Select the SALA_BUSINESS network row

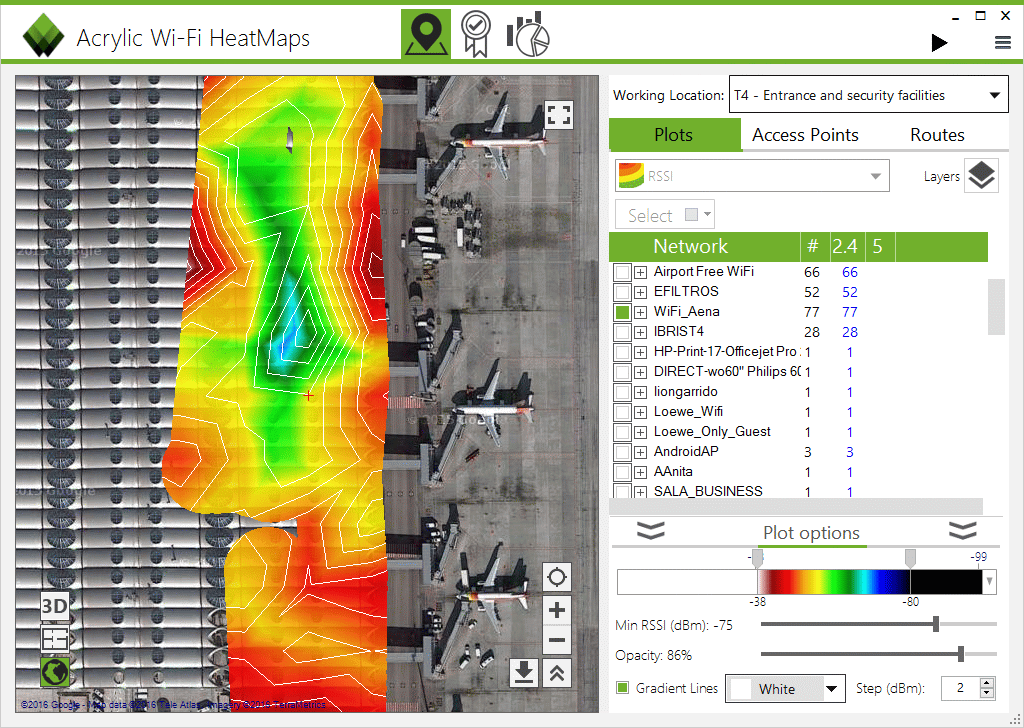tap(799, 492)
